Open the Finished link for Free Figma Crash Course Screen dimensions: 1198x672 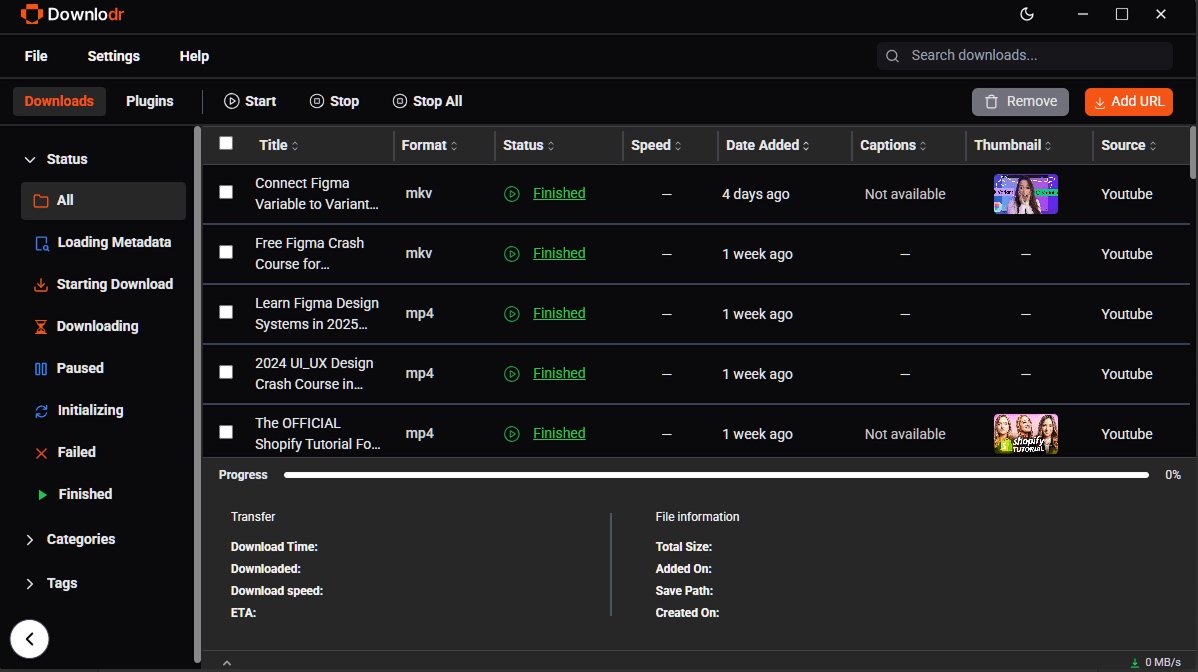pos(559,253)
